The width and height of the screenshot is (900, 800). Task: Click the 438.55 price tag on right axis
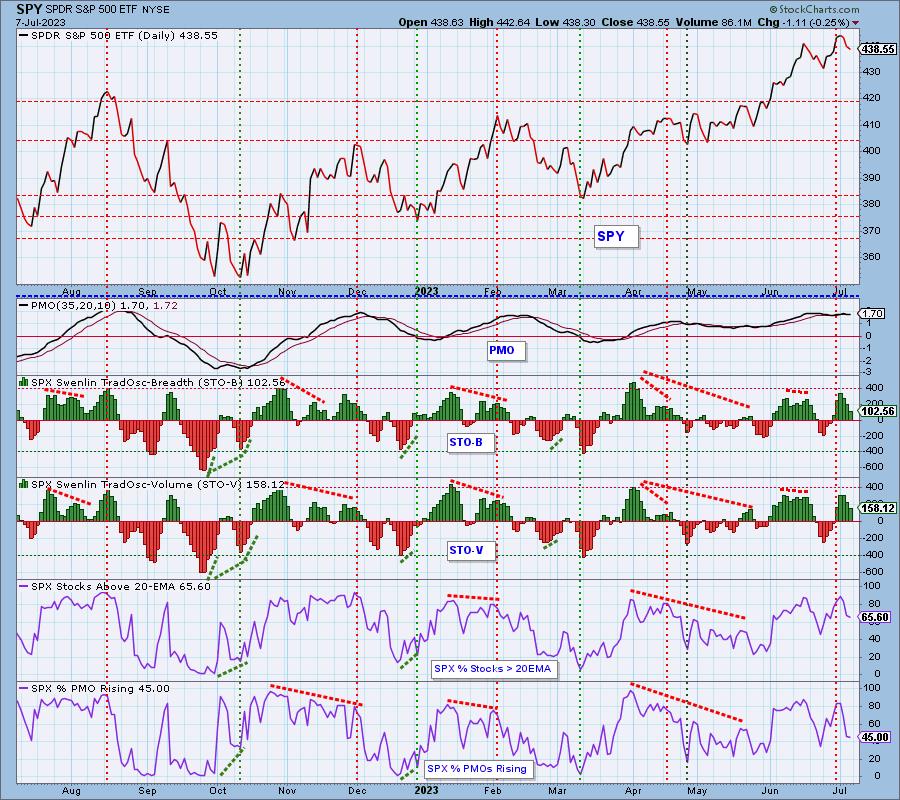[x=878, y=49]
